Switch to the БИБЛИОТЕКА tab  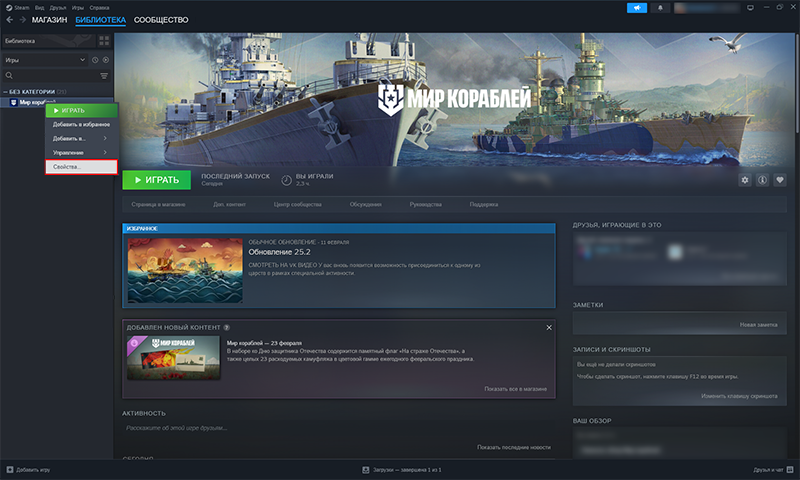click(101, 20)
